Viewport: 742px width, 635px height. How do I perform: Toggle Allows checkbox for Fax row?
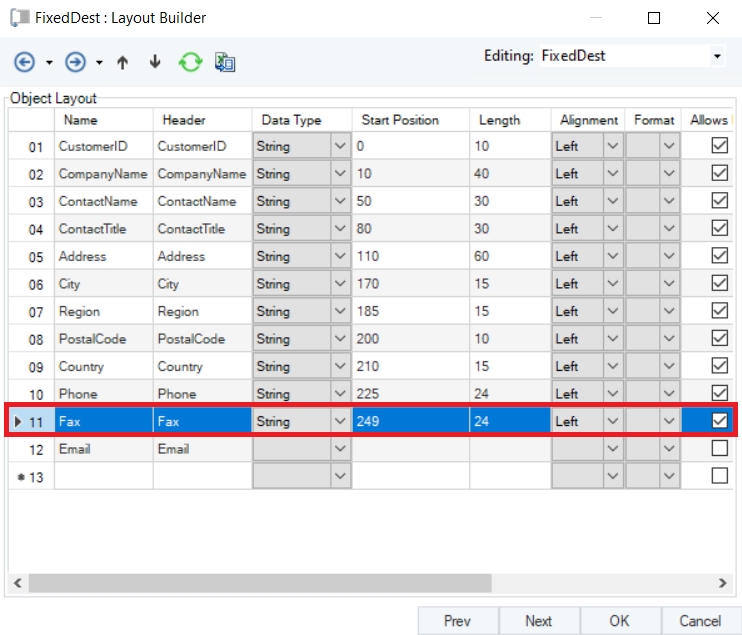coord(719,421)
